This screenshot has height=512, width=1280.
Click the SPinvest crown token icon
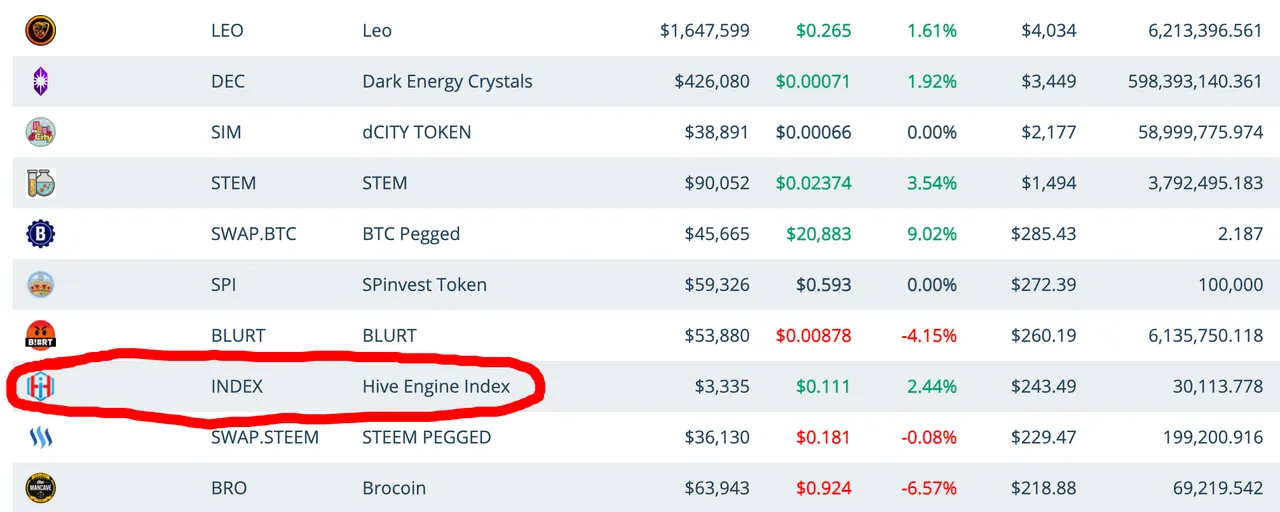(40, 285)
